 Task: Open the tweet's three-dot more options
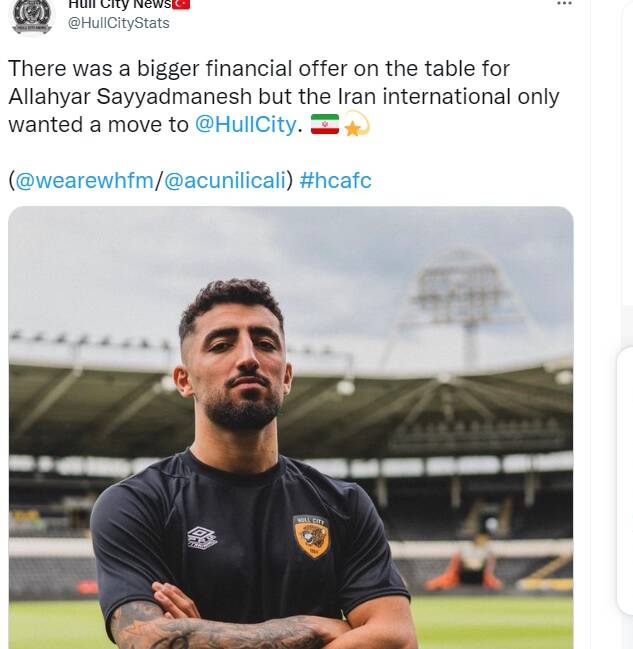564,4
